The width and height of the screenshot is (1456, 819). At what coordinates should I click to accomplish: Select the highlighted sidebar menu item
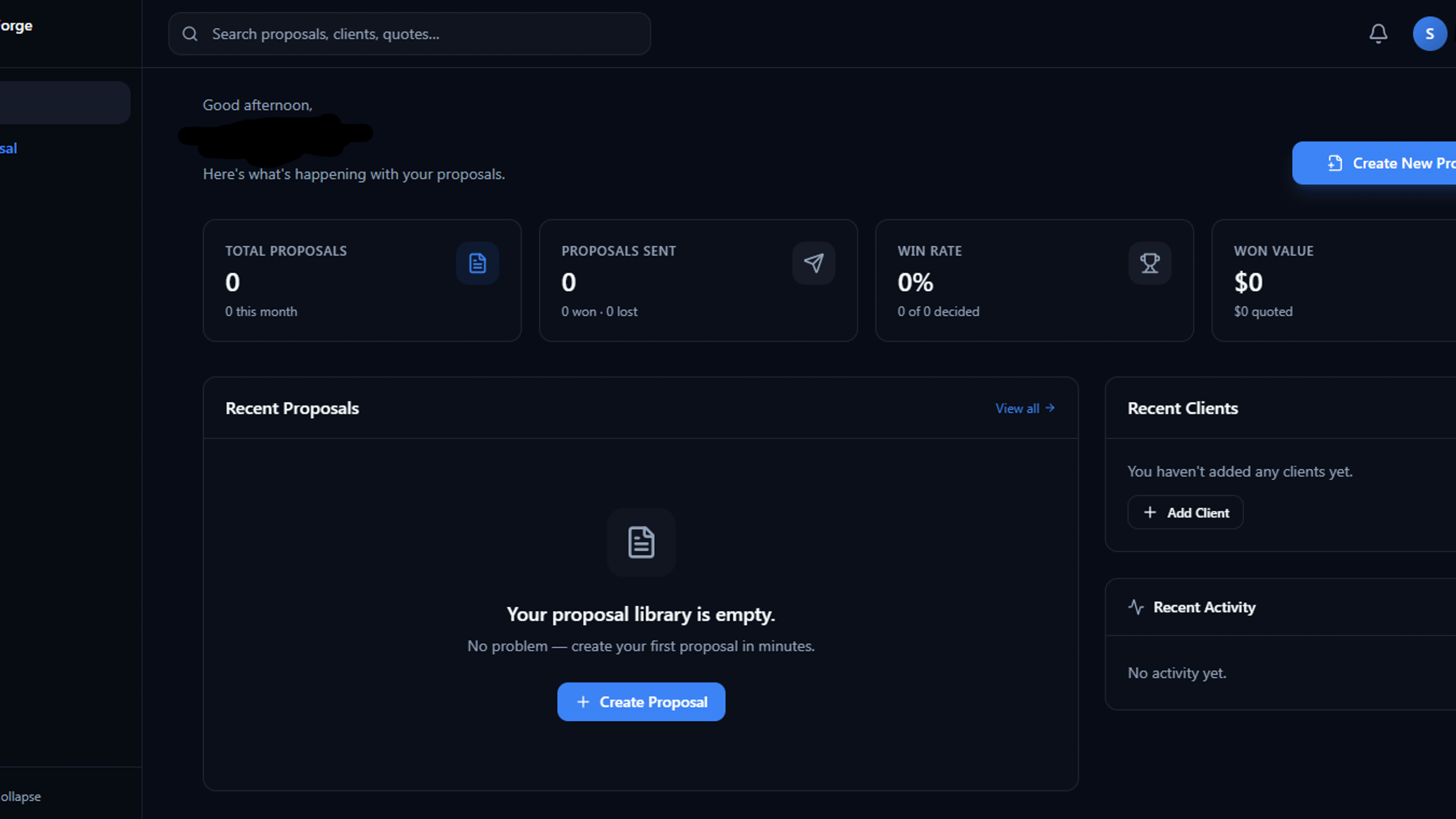(65, 102)
